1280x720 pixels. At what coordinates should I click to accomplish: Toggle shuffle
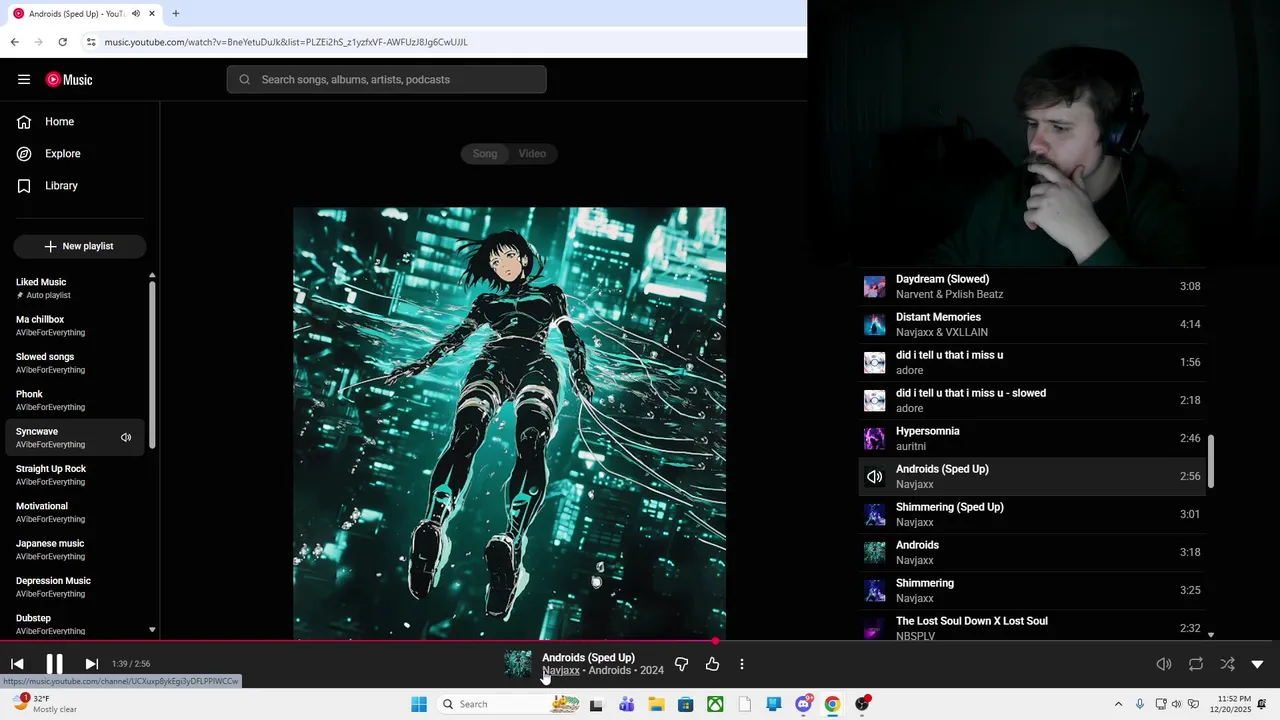tap(1227, 664)
